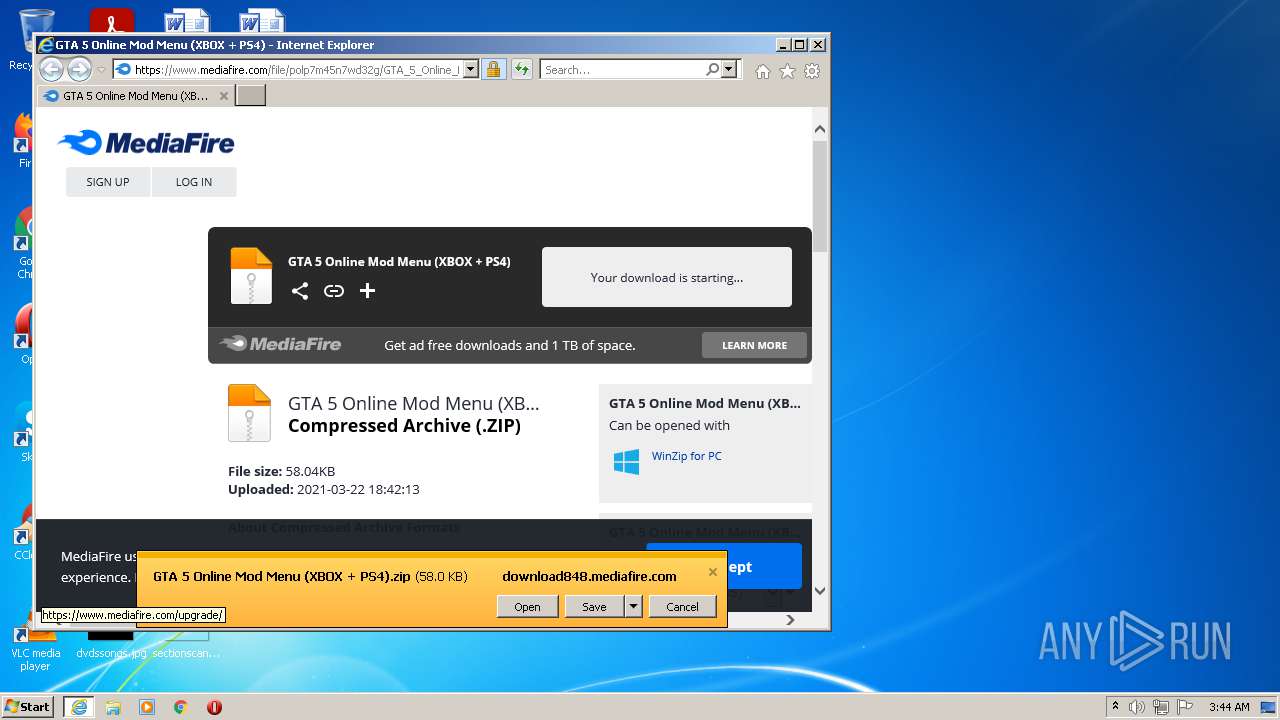Viewport: 1280px width, 720px height.
Task: Open the Start menu
Action: 28,706
